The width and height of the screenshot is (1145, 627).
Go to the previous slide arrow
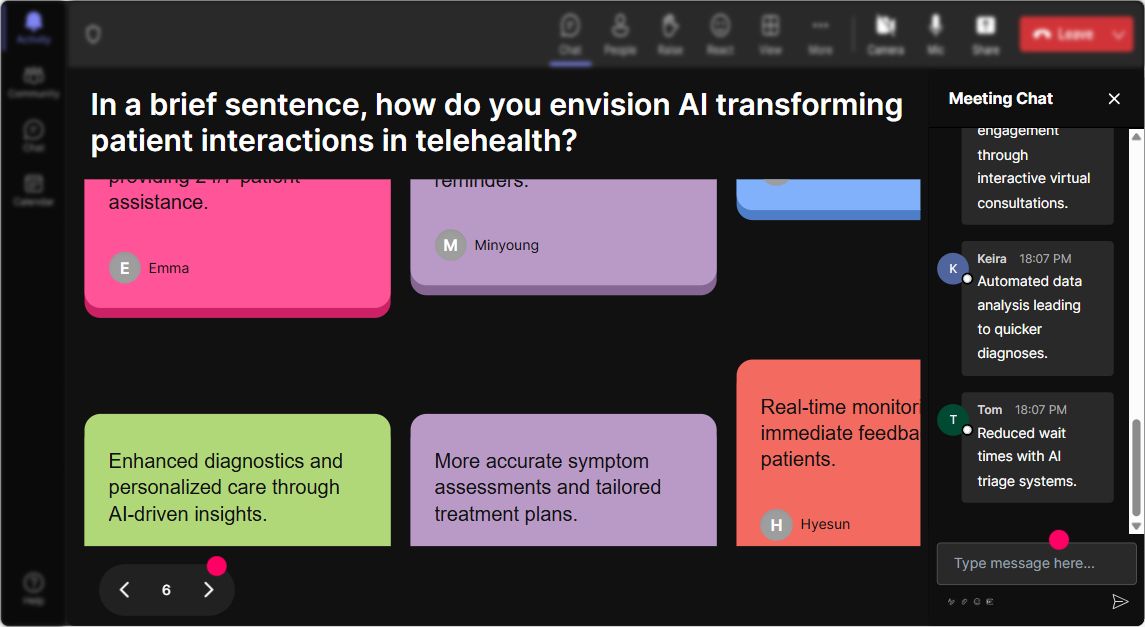point(124,590)
